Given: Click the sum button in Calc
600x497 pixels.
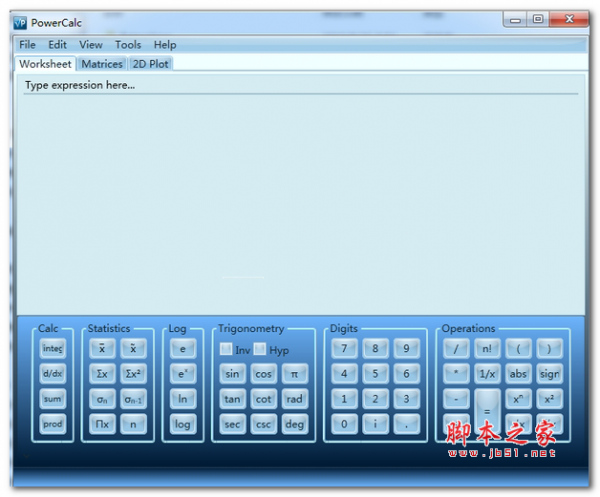Looking at the screenshot, I should tap(52, 399).
